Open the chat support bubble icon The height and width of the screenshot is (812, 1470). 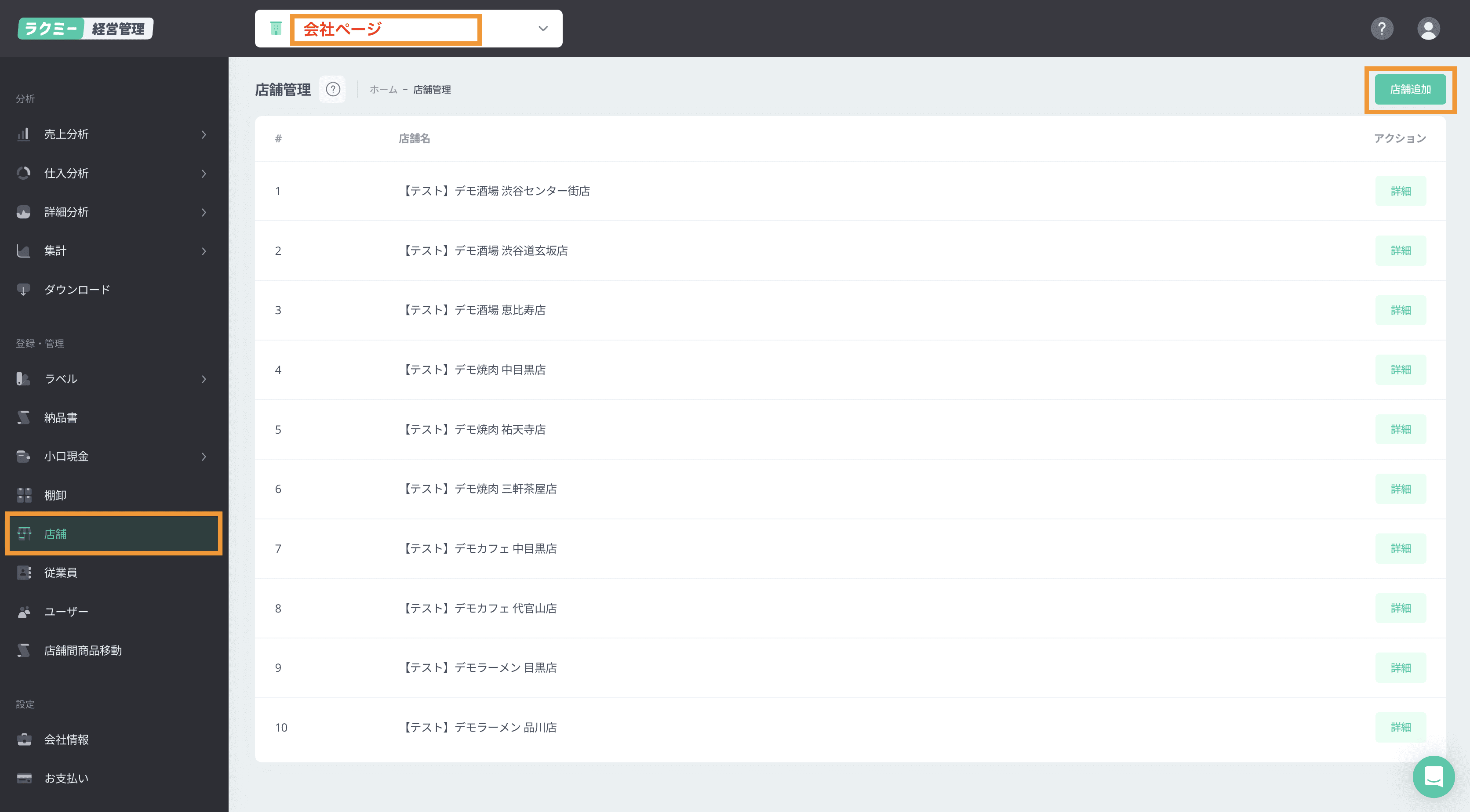coord(1433,777)
